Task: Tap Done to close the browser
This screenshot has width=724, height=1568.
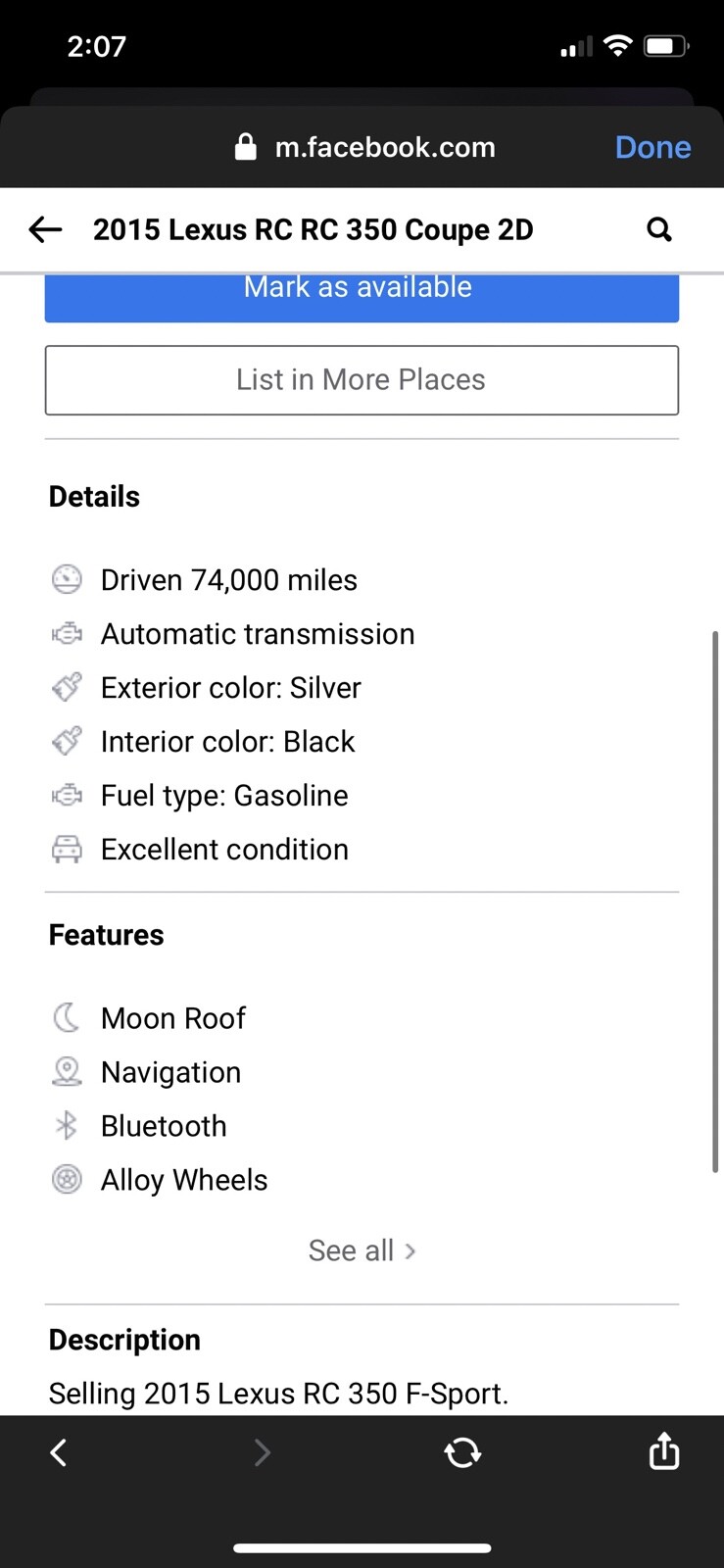Action: pyautogui.click(x=652, y=147)
